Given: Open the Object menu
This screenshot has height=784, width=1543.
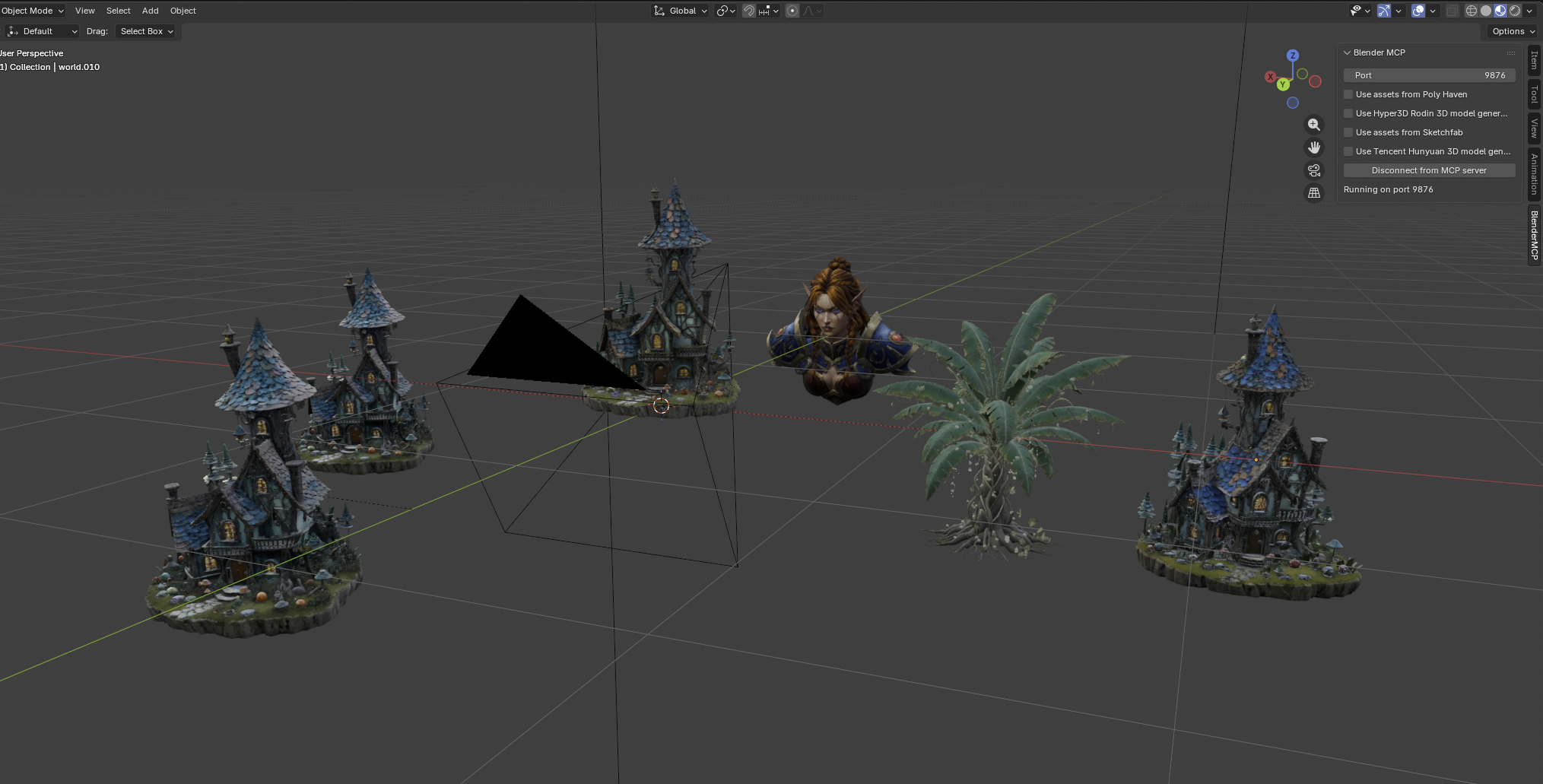Looking at the screenshot, I should 183,11.
